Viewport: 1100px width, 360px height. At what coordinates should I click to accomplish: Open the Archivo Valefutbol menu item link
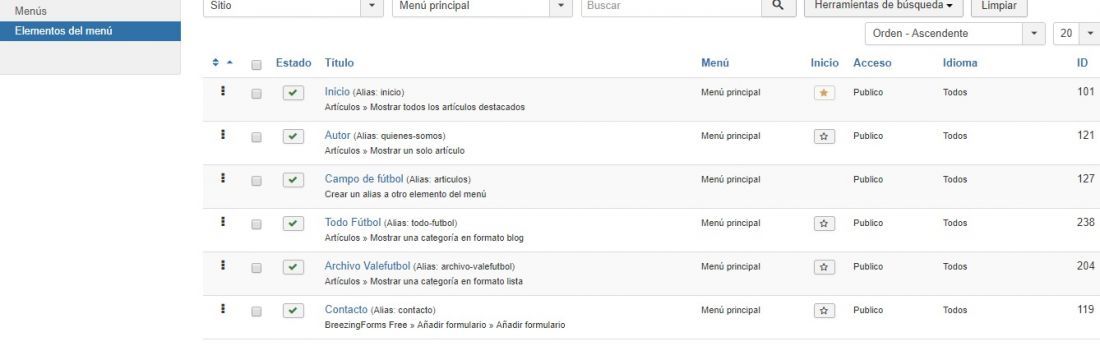pyautogui.click(x=367, y=266)
